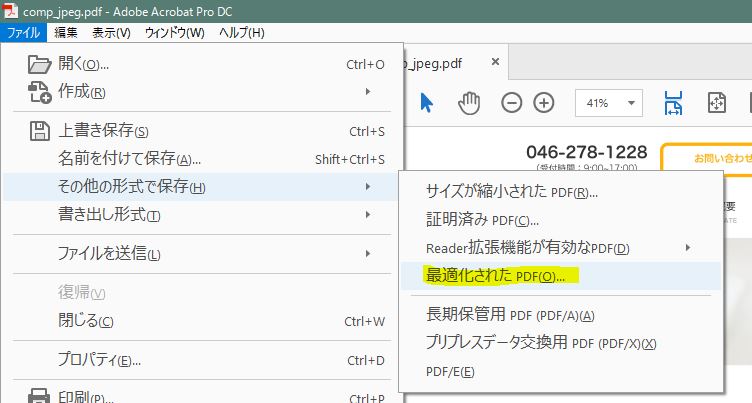Open the ファイル menu
Viewport: 752px width, 403px height.
click(23, 33)
